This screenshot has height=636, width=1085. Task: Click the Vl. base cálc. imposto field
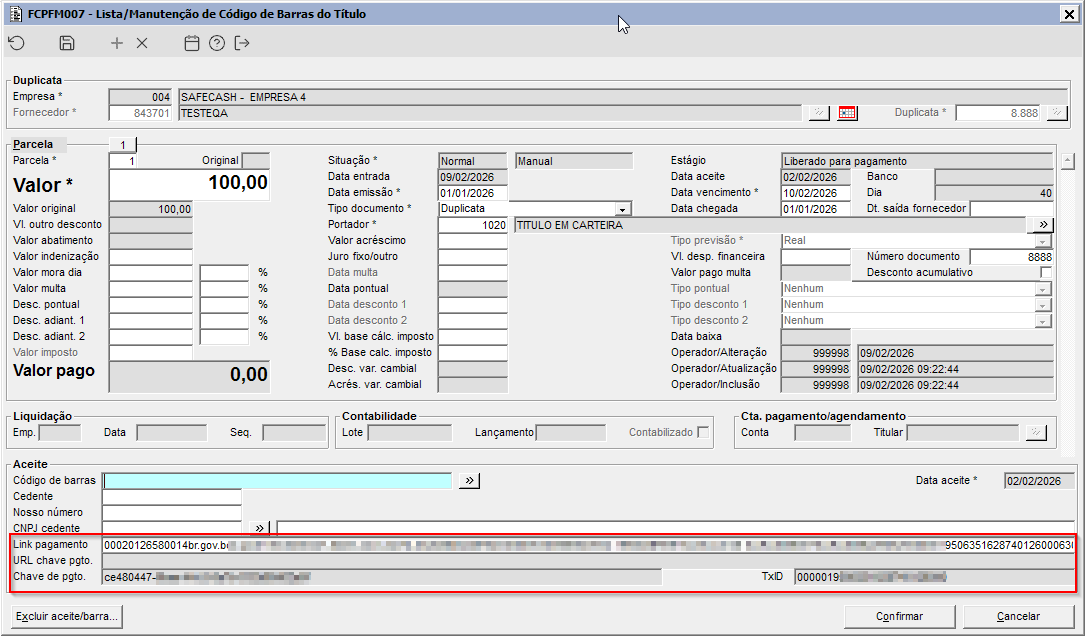[x=473, y=336]
